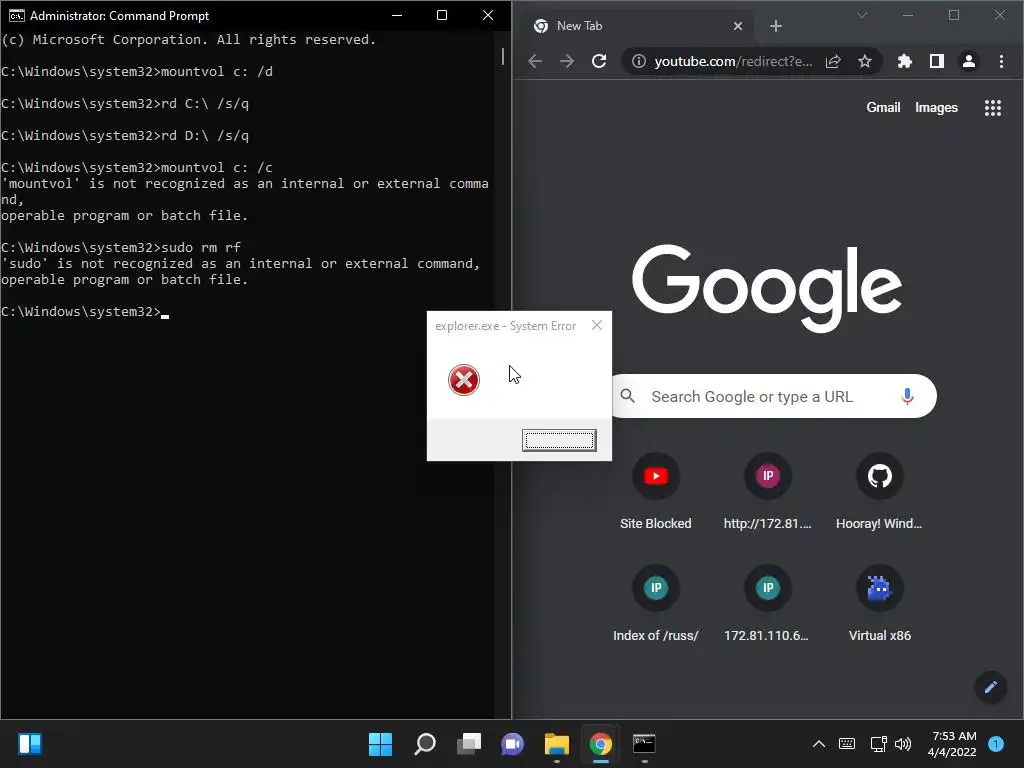The height and width of the screenshot is (768, 1024).
Task: Open the Chat app on the taskbar
Action: 513,743
